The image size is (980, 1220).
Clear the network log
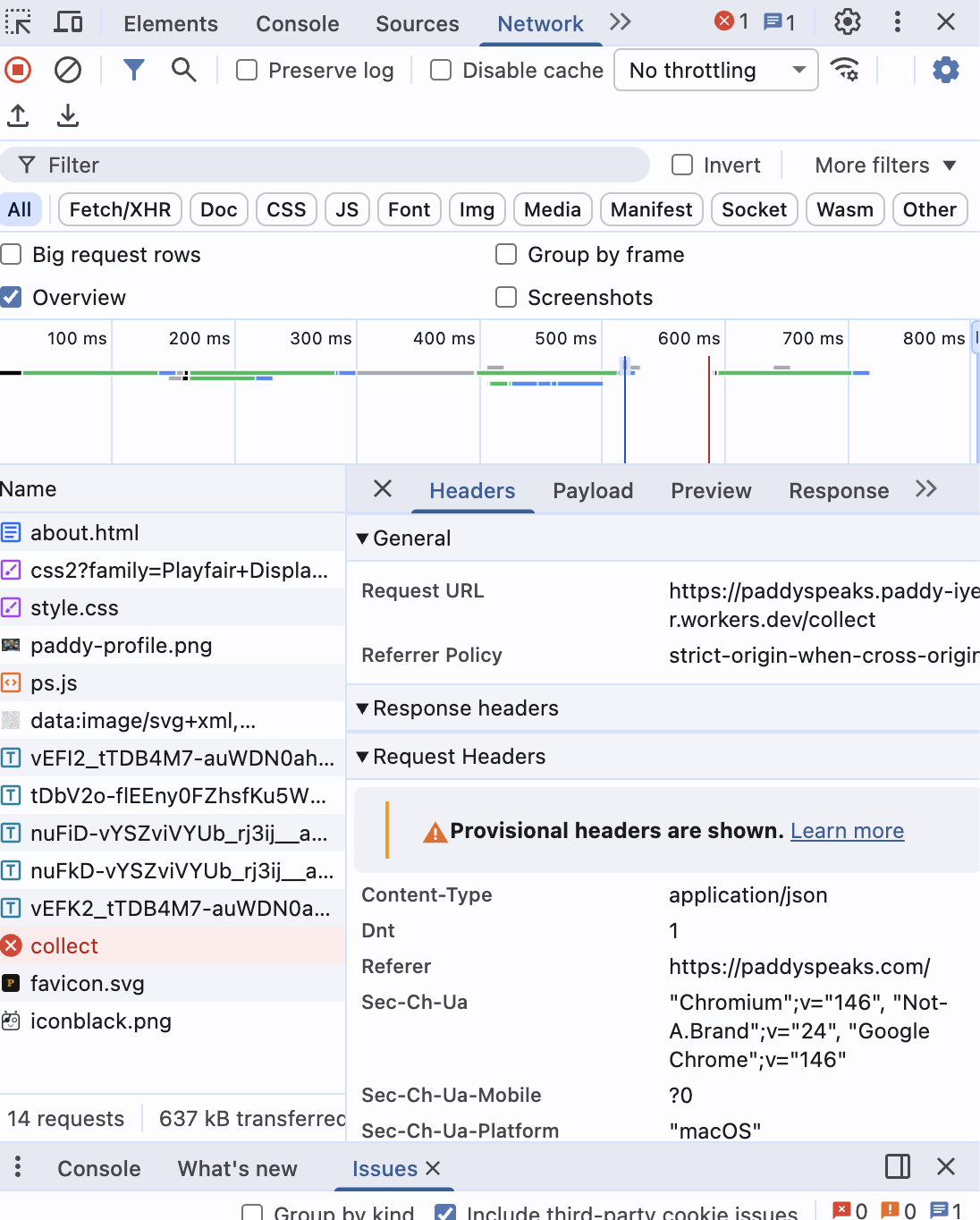click(67, 70)
